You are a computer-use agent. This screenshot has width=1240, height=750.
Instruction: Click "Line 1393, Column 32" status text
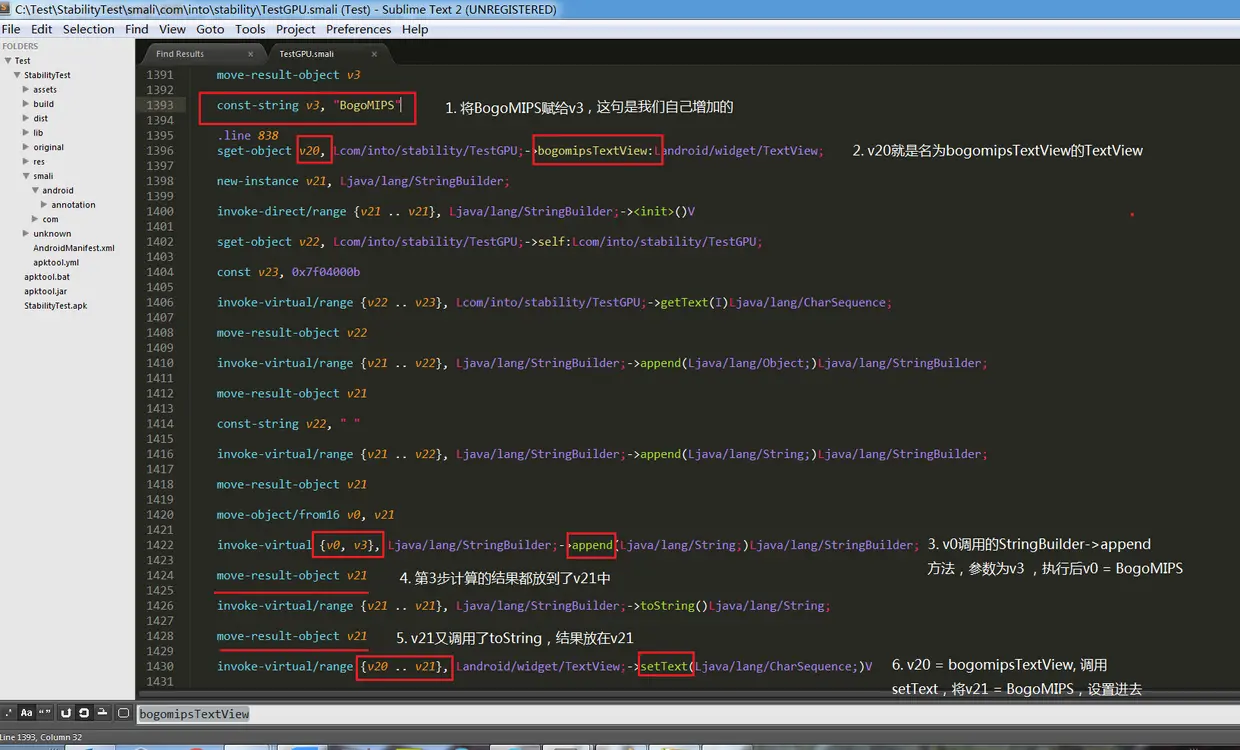click(x=43, y=738)
